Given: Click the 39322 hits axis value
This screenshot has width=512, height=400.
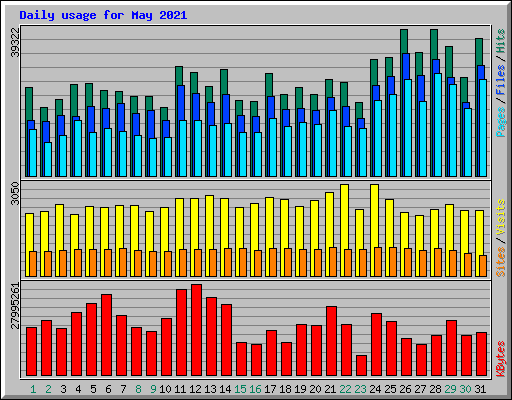Looking at the screenshot, I should tap(15, 42).
